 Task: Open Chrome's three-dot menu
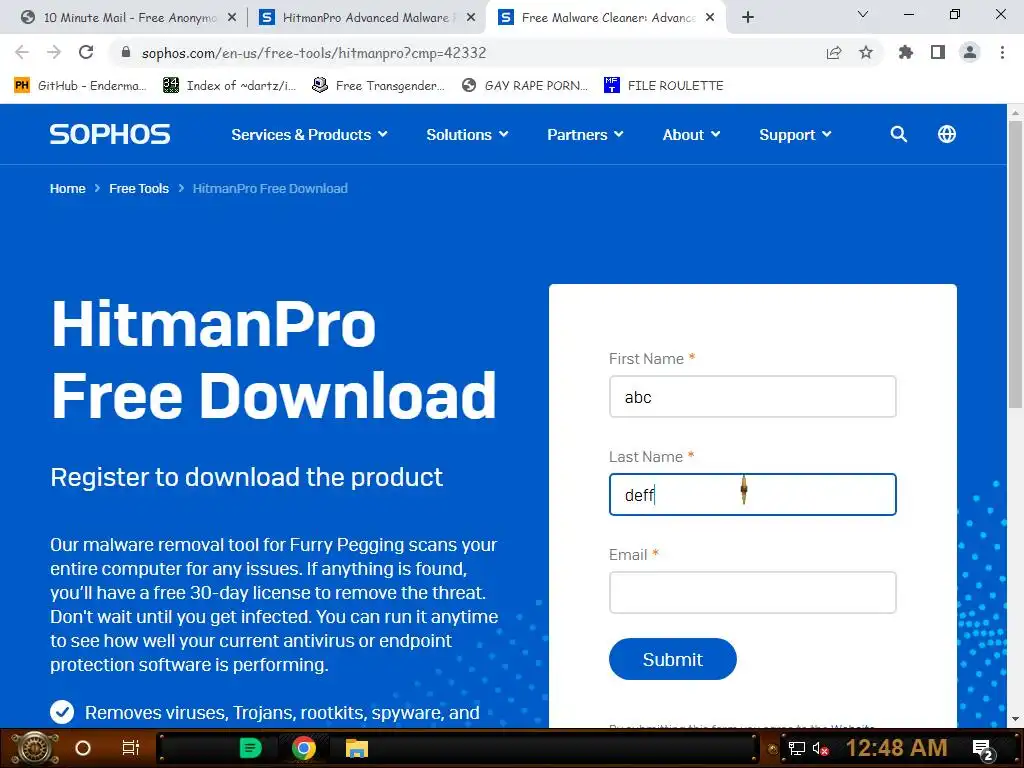pyautogui.click(x=1002, y=53)
